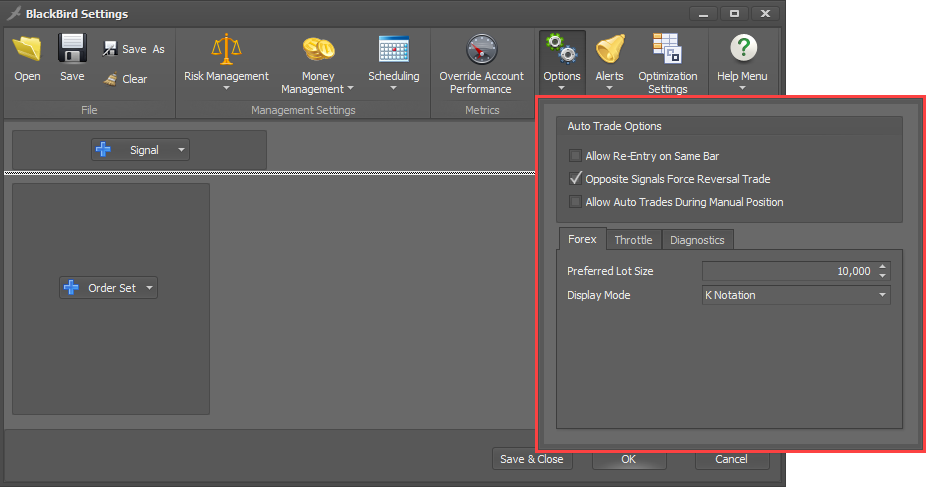
Task: Click the Display Mode label
Action: tap(599, 295)
